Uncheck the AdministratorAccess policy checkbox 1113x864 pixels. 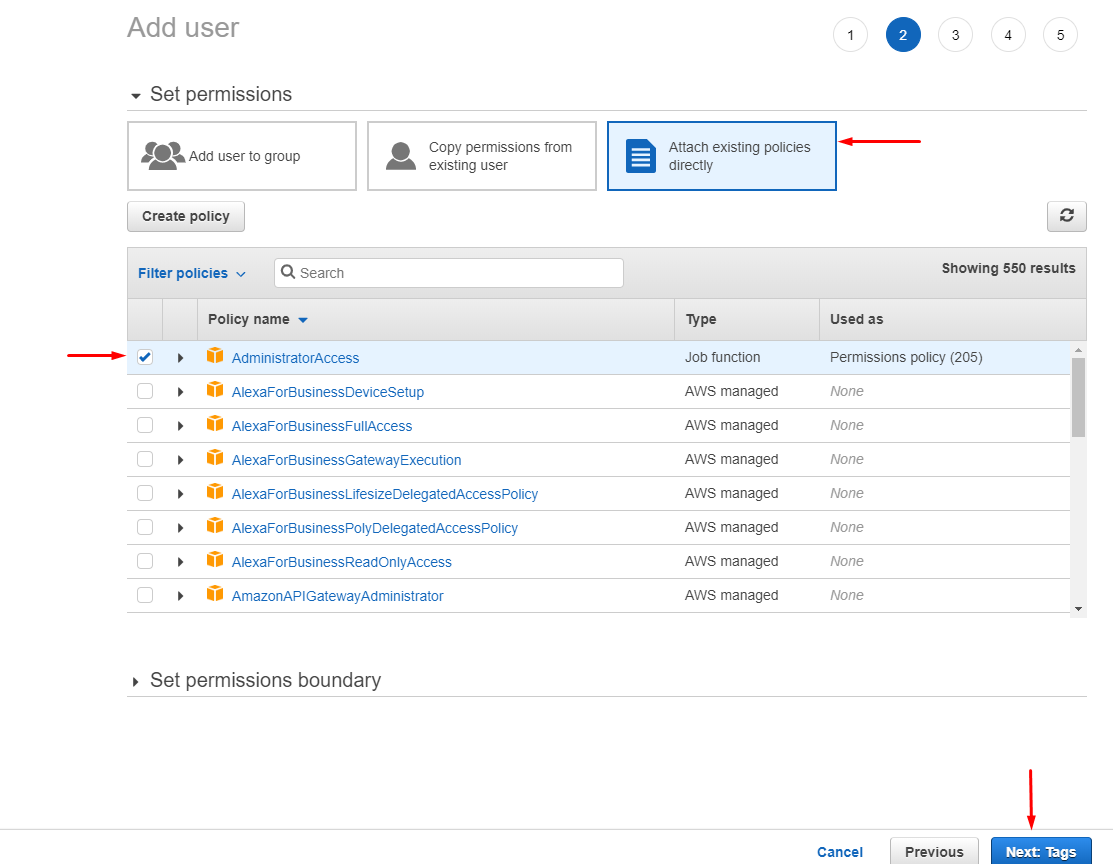pyautogui.click(x=144, y=356)
